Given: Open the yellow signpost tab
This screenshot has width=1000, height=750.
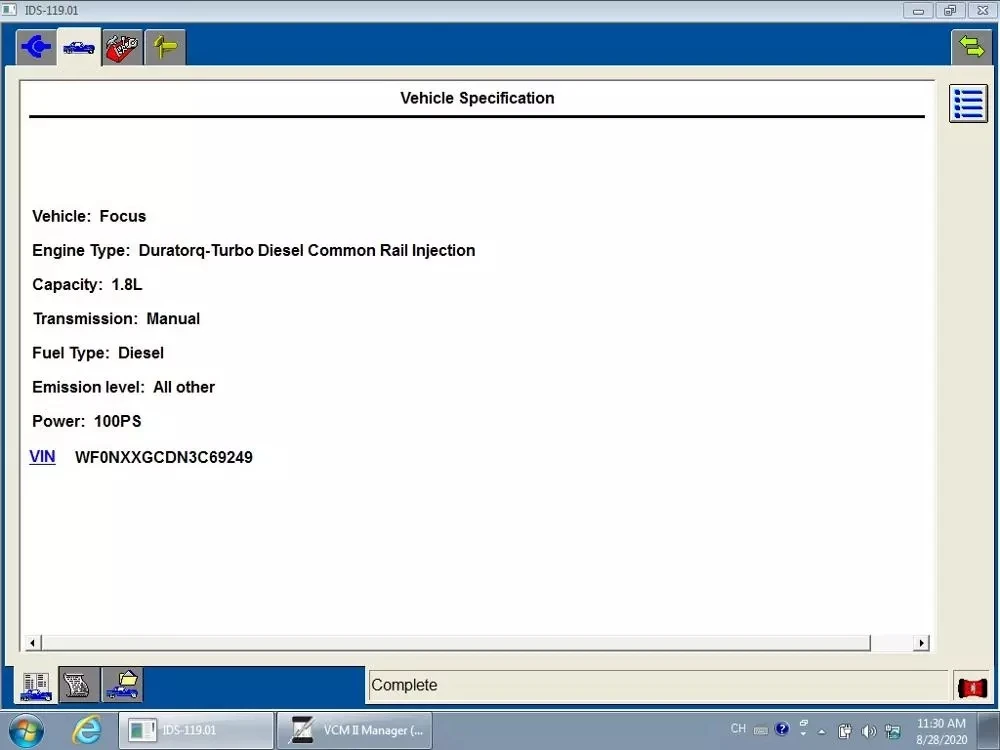Looking at the screenshot, I should pos(165,47).
